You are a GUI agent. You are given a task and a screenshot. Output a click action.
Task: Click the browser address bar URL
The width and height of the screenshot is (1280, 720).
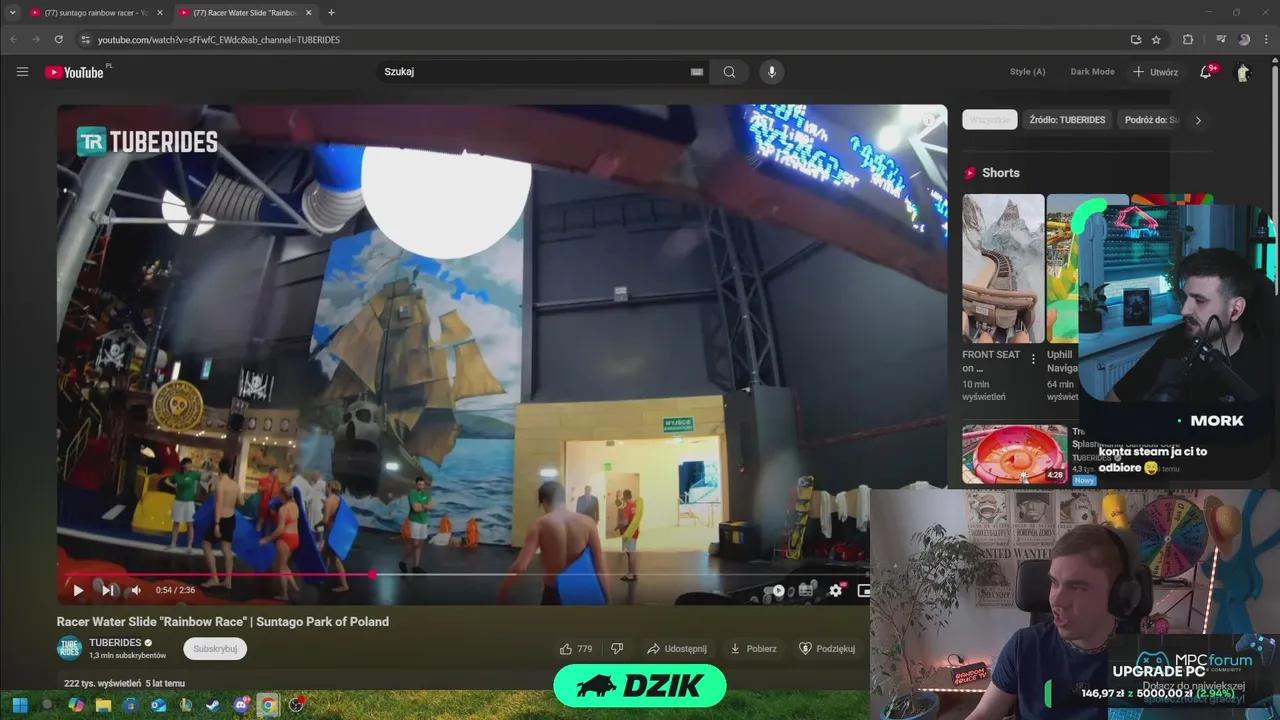[219, 40]
